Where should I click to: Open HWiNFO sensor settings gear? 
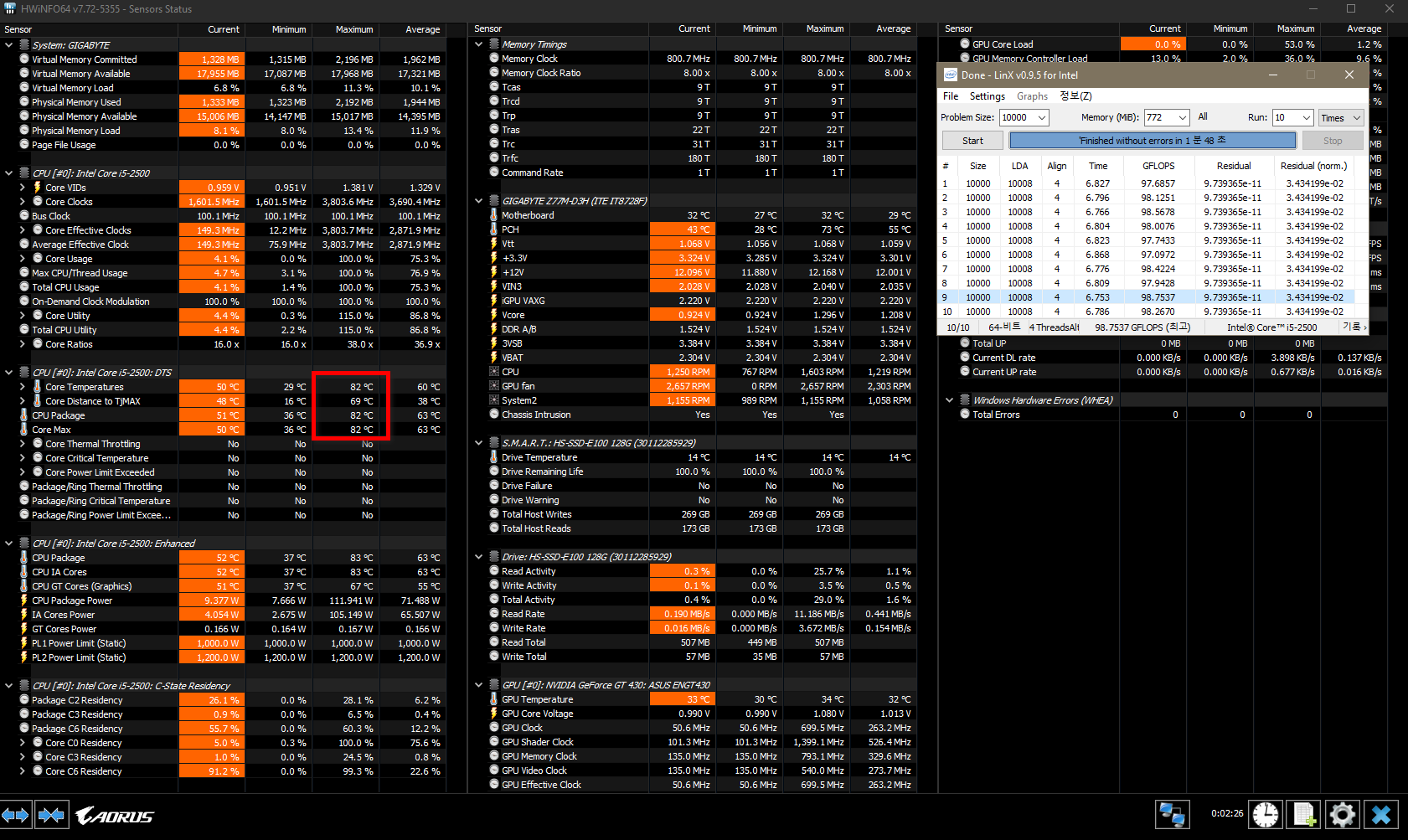1342,814
